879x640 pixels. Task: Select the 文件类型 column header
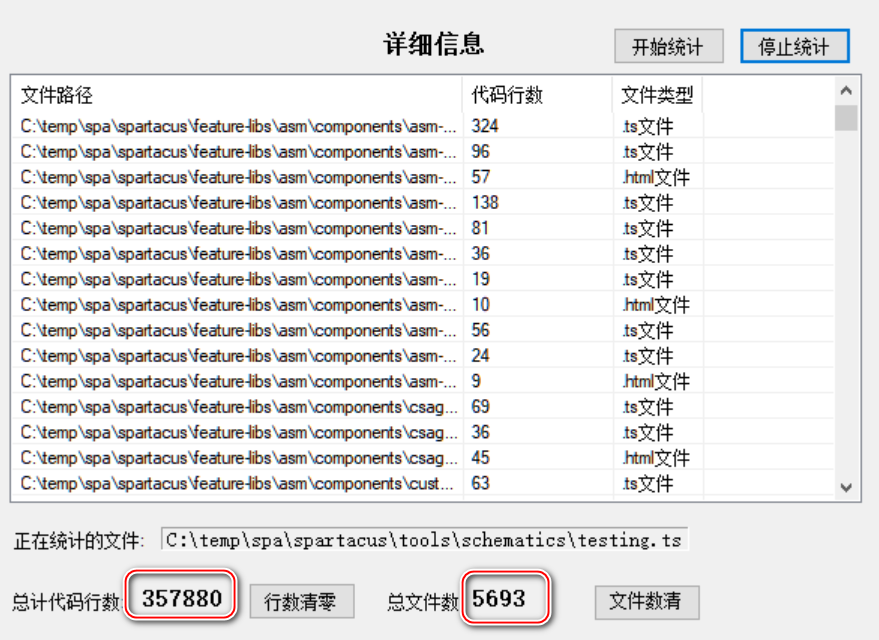[656, 95]
